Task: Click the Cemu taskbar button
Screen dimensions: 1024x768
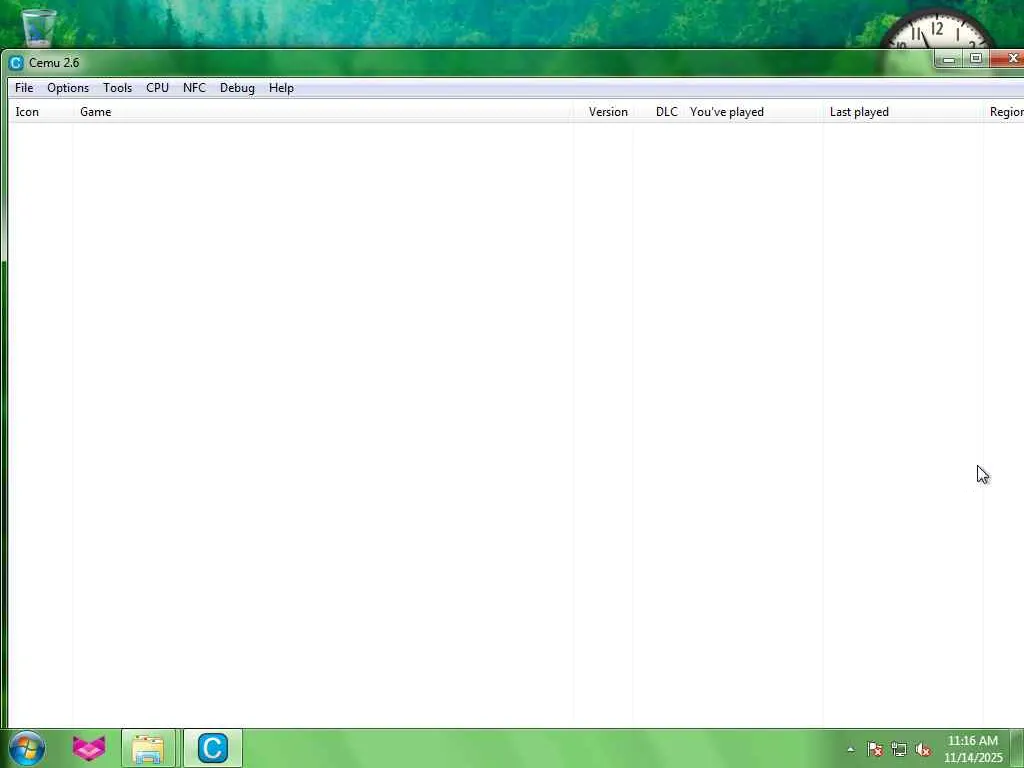Action: (x=213, y=748)
